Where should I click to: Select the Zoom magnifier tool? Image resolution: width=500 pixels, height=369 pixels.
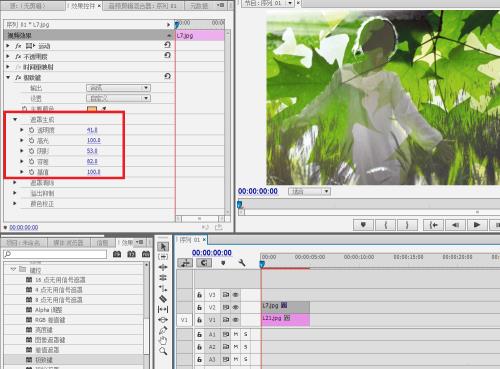[163, 351]
